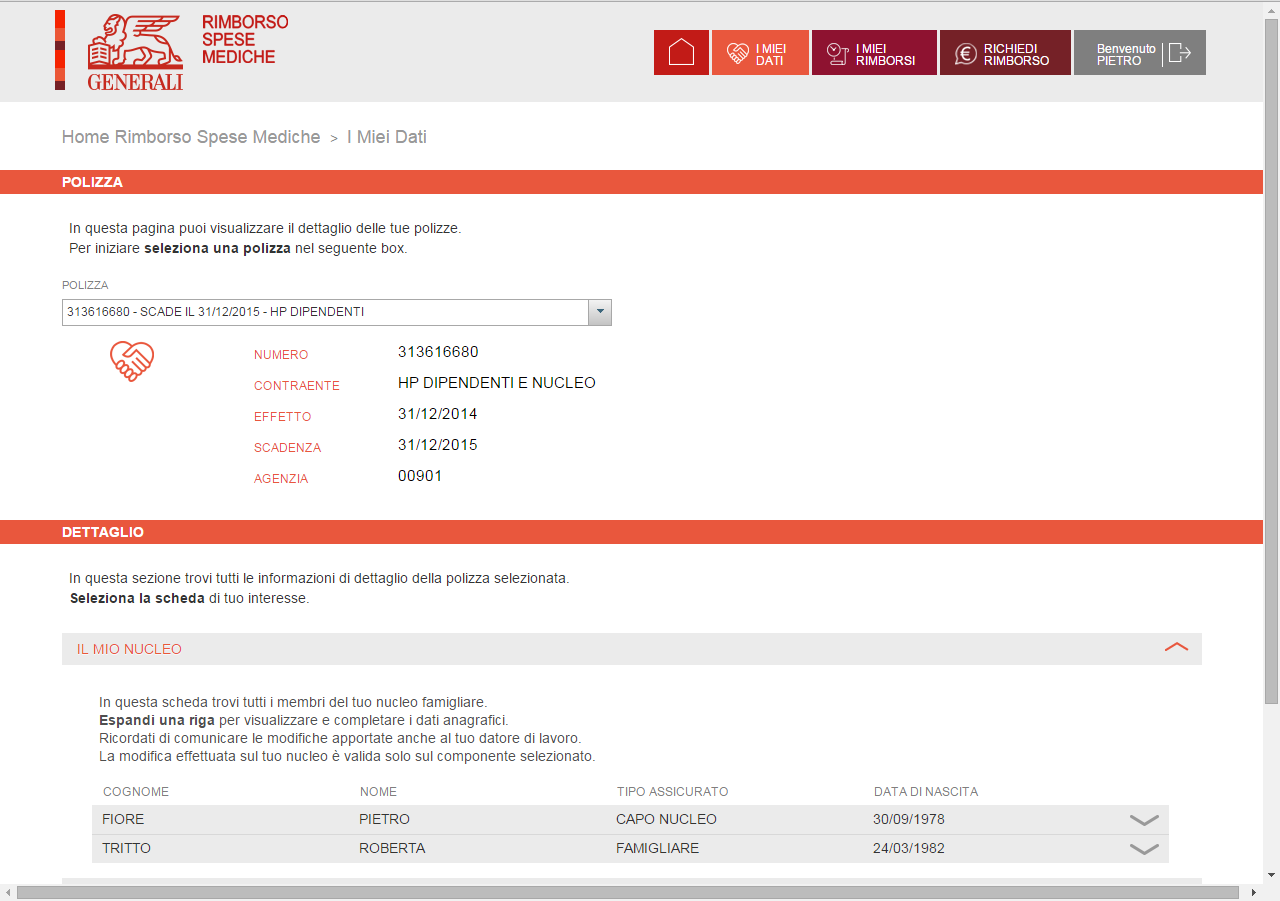This screenshot has width=1280, height=901.
Task: Click the scroll left arrow at bottom
Action: pos(8,892)
